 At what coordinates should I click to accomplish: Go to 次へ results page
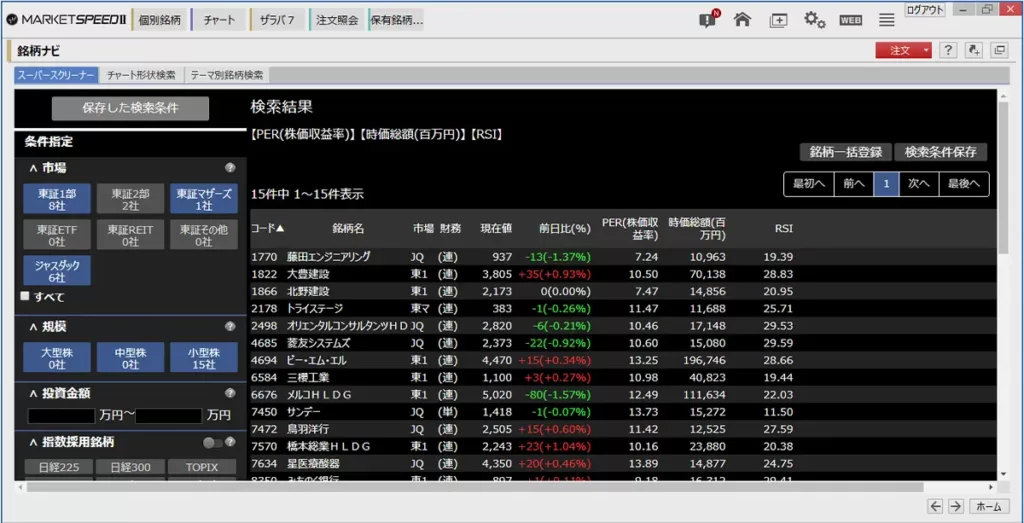coord(919,184)
